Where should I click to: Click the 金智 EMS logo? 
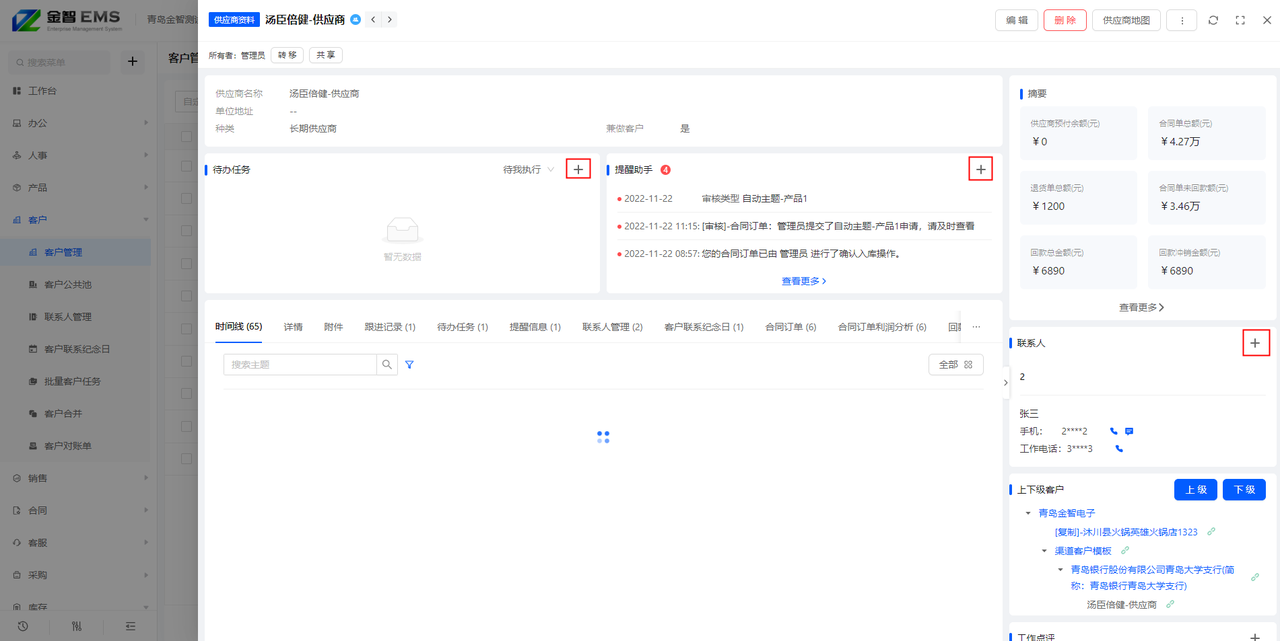68,20
